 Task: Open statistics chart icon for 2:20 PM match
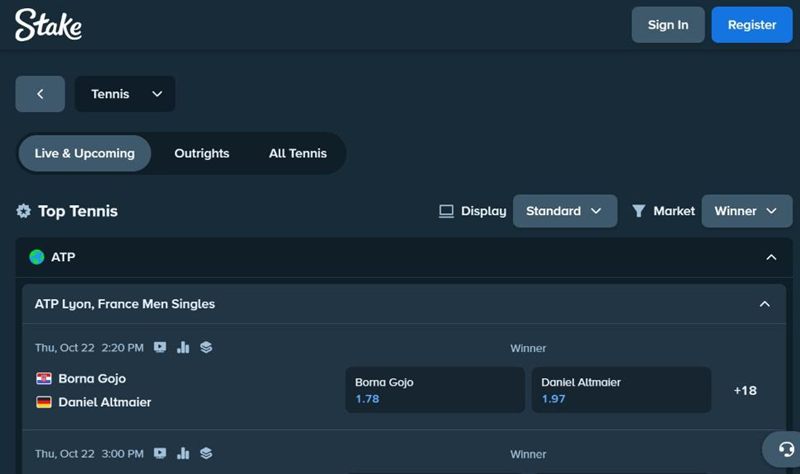click(x=183, y=347)
